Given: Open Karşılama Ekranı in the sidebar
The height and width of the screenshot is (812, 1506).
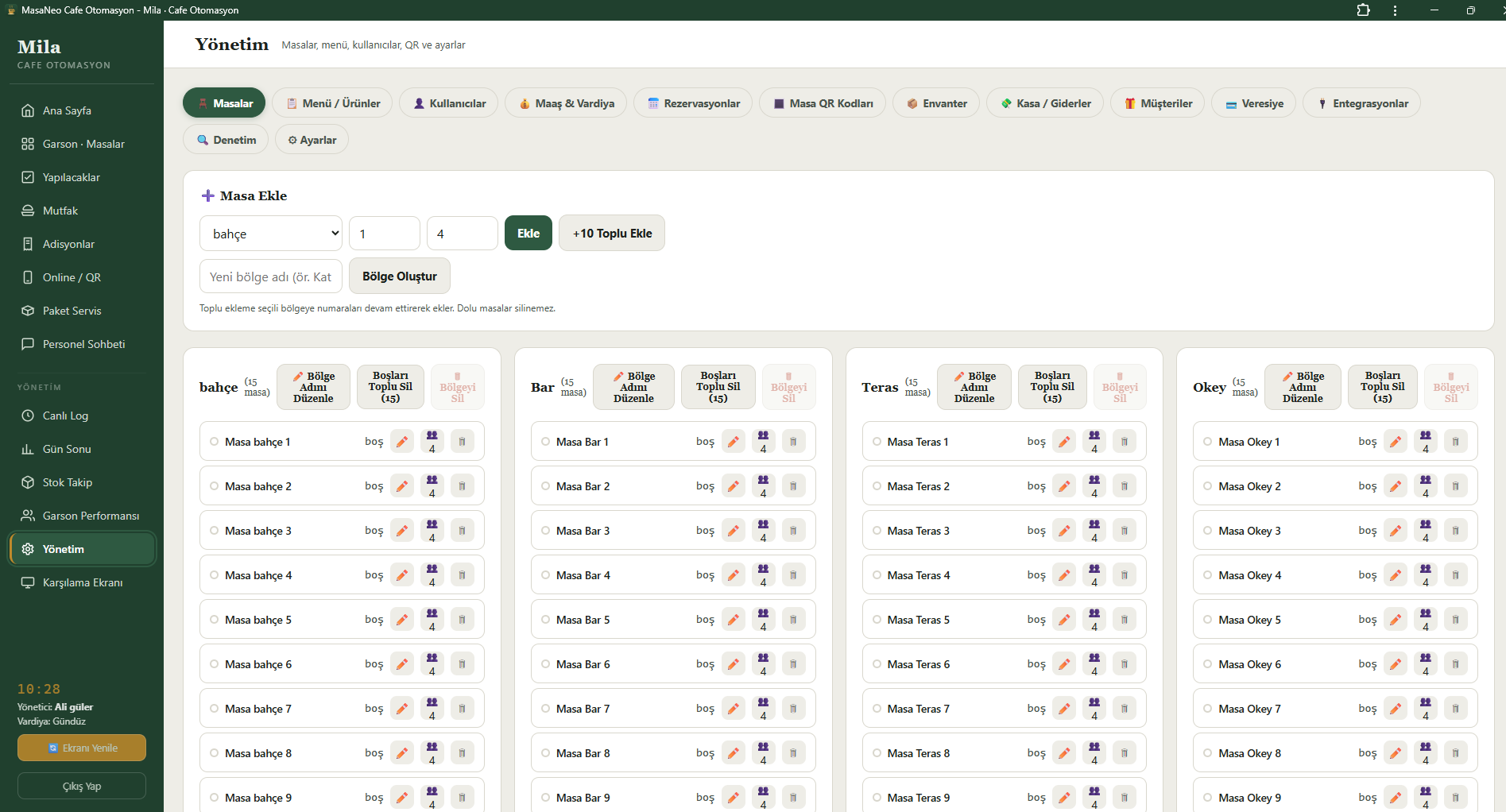Looking at the screenshot, I should (x=82, y=582).
